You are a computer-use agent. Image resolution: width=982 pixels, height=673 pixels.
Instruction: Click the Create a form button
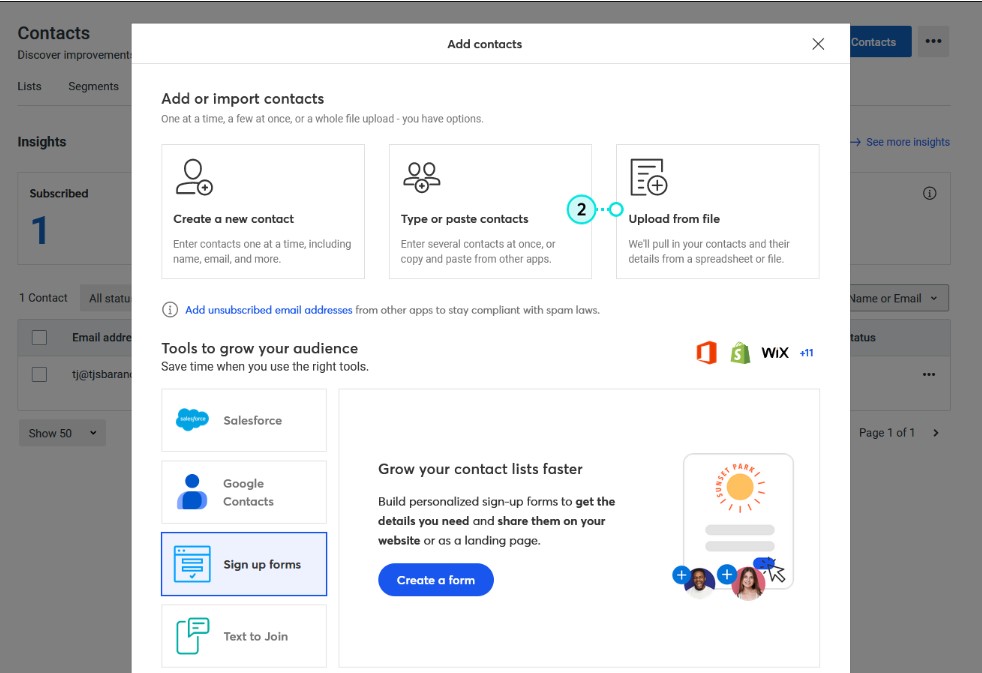[436, 580]
